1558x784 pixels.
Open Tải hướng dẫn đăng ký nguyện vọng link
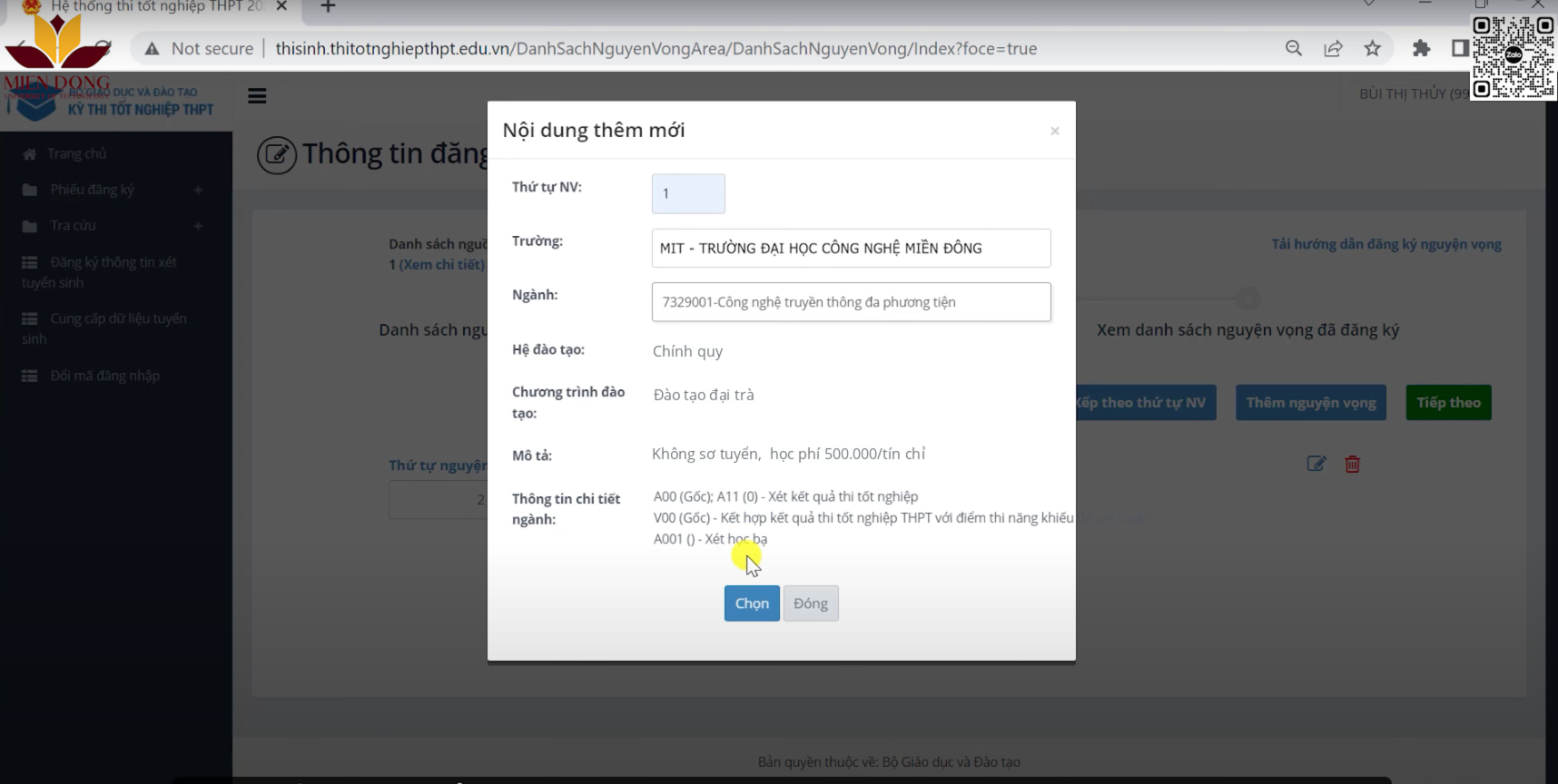pyautogui.click(x=1385, y=244)
